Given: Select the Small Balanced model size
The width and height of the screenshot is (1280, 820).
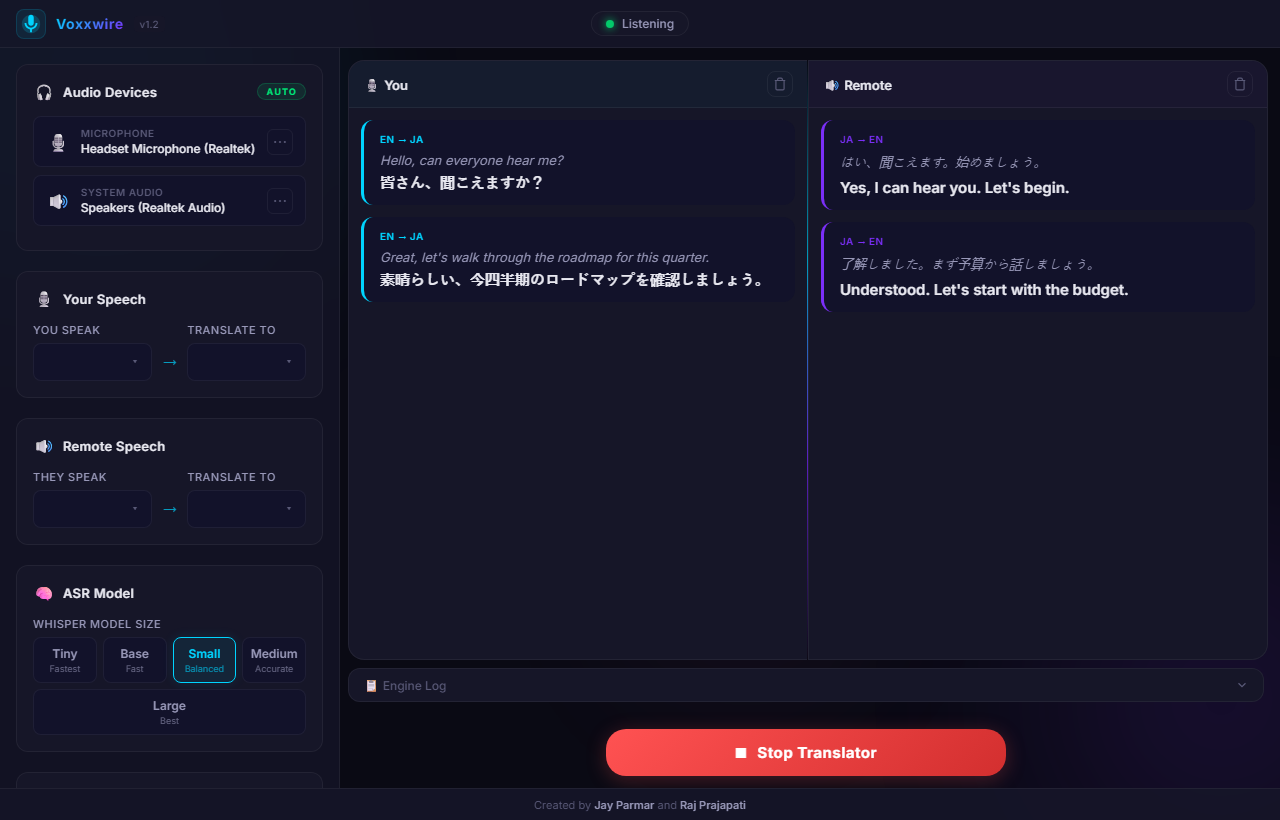Looking at the screenshot, I should coord(204,660).
